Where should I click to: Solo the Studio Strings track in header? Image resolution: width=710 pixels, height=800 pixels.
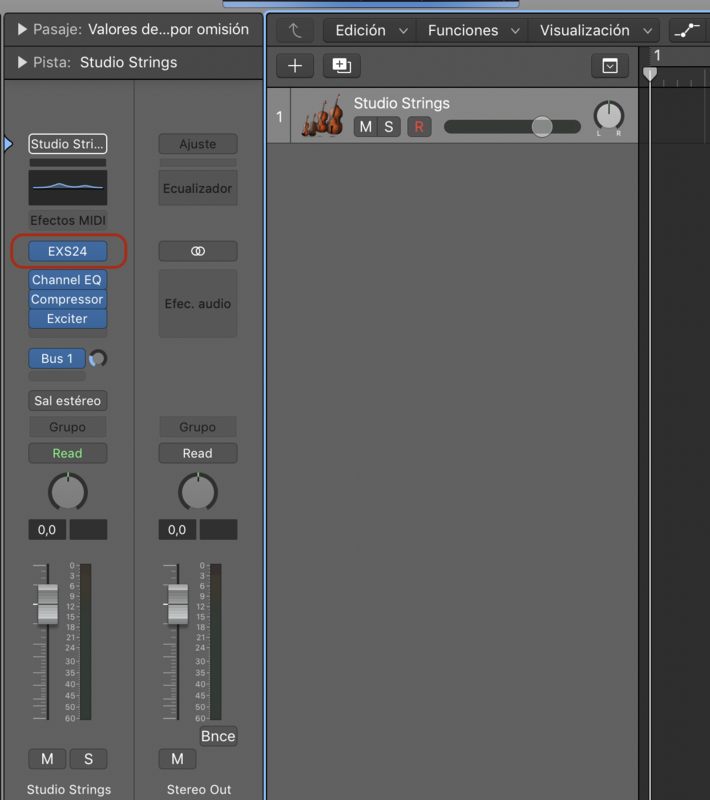tap(389, 127)
